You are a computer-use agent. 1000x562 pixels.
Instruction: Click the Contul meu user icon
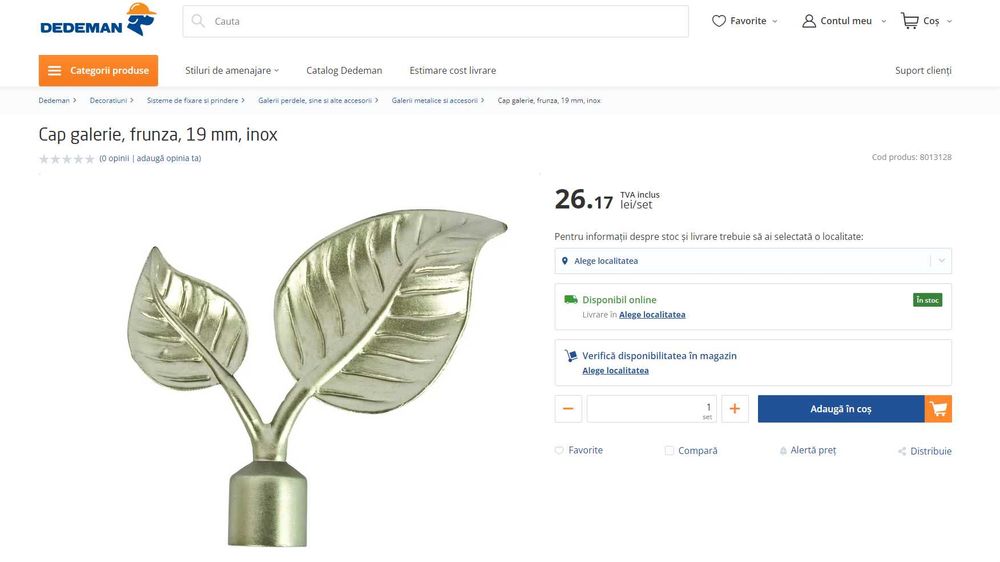click(809, 21)
